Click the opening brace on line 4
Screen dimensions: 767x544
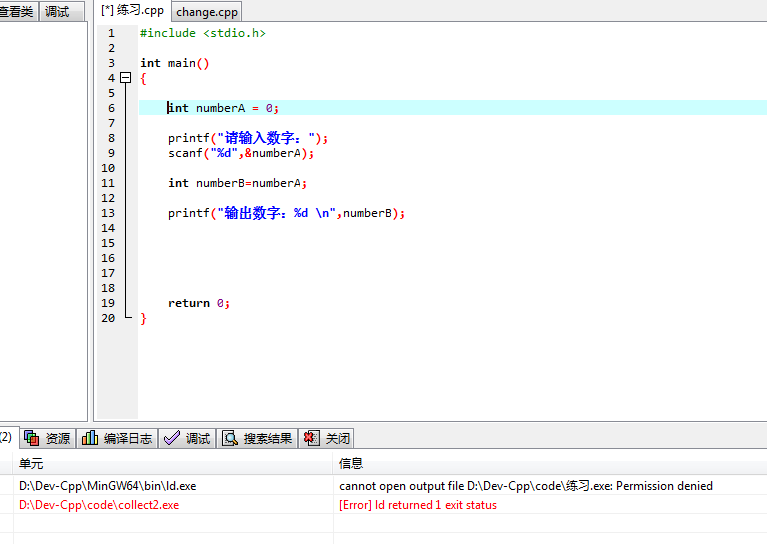(143, 78)
